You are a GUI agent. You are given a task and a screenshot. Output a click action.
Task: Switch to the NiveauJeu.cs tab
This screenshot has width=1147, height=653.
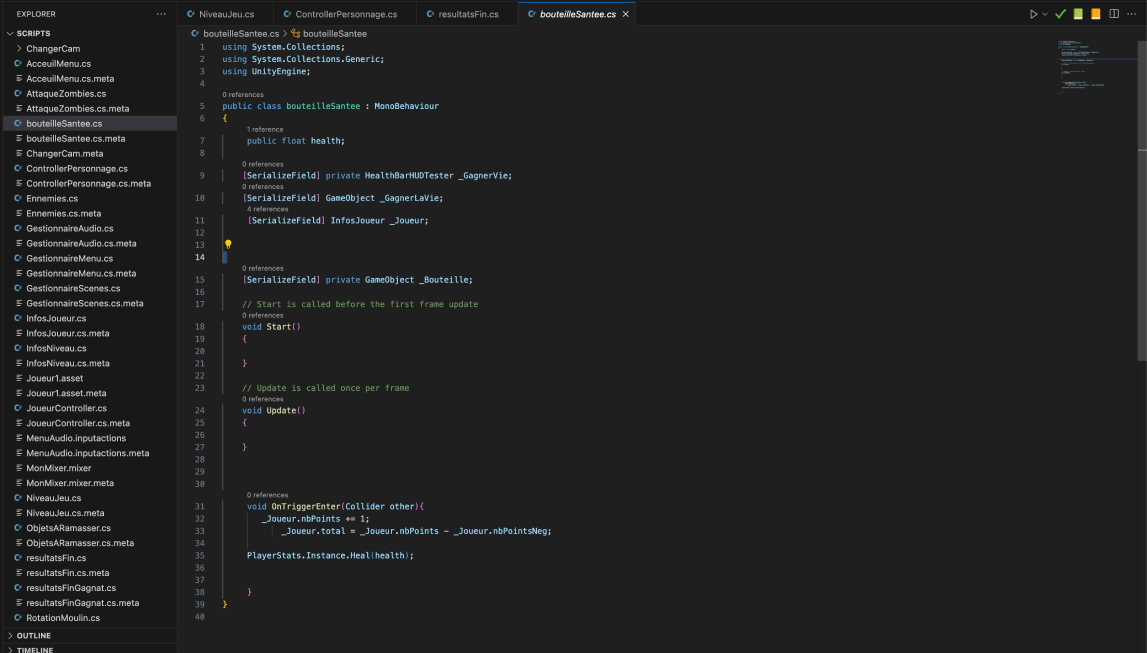click(226, 14)
